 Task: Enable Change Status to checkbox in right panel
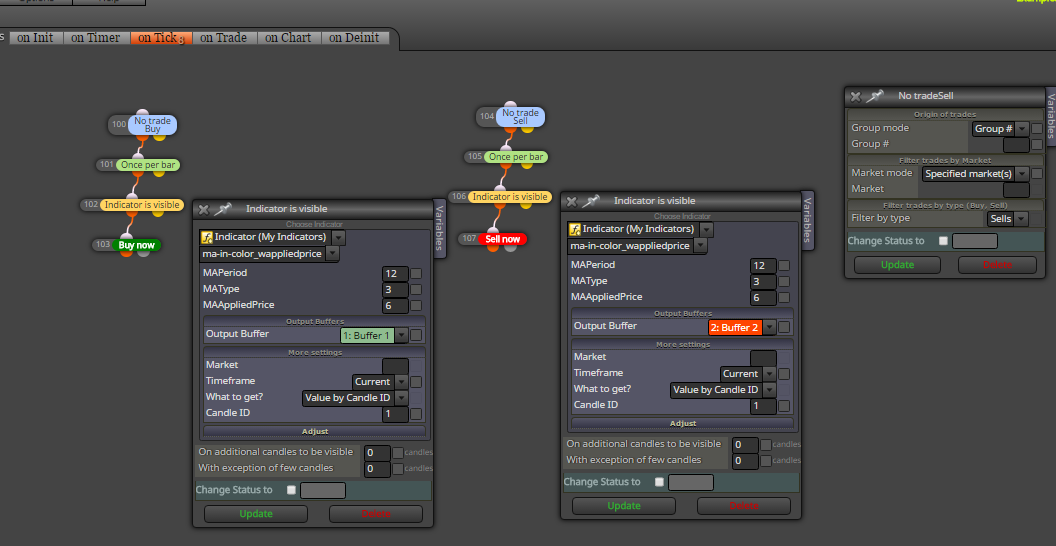tap(659, 482)
